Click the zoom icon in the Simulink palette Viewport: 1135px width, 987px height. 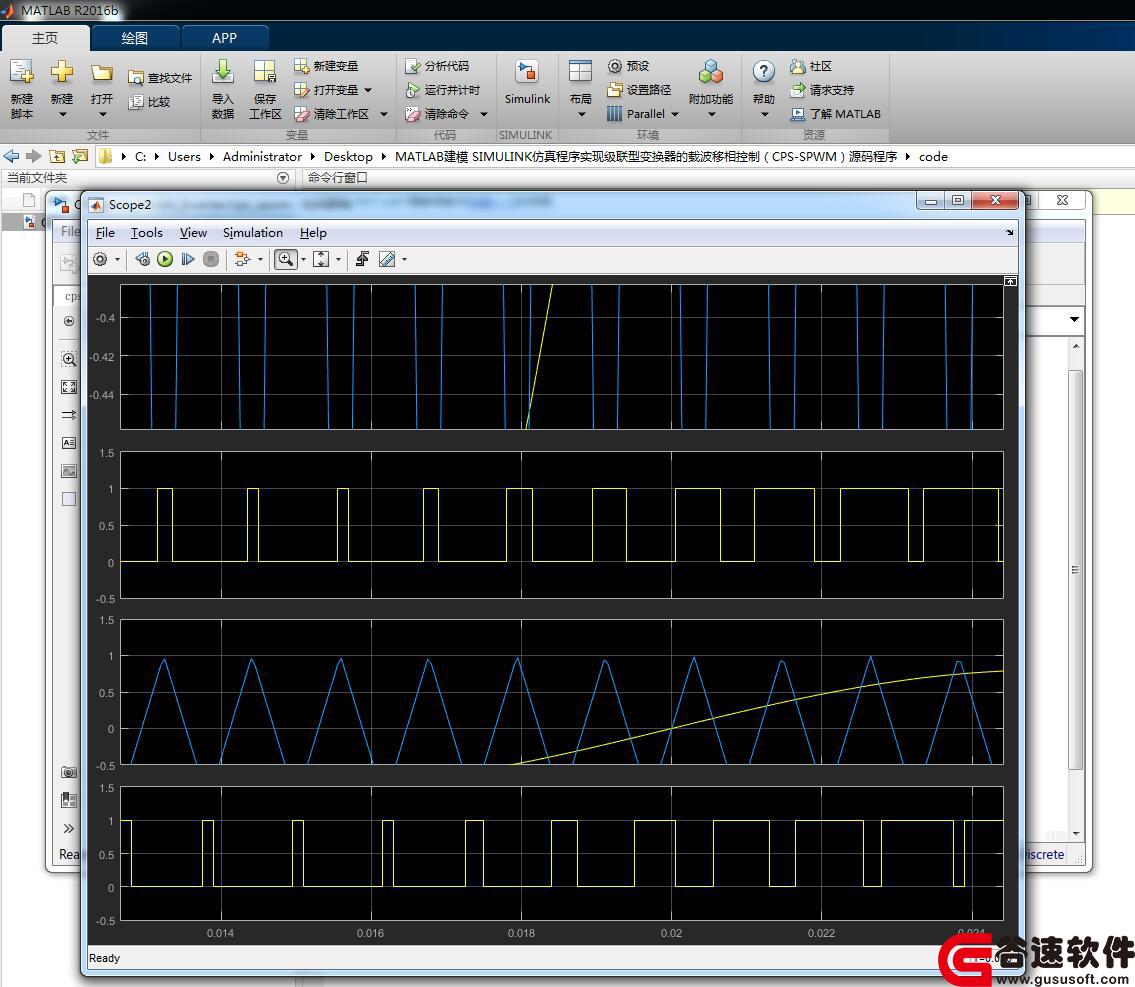click(69, 359)
